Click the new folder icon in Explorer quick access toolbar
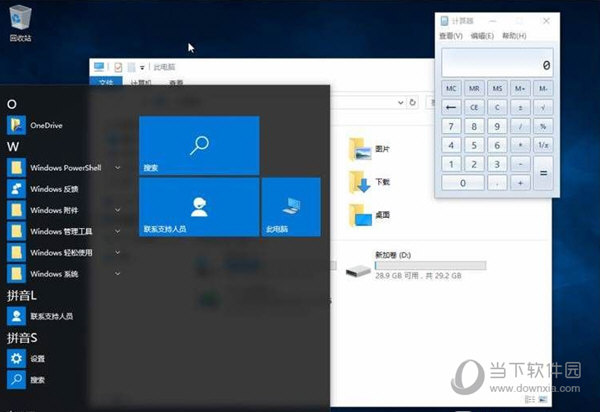 (x=131, y=67)
